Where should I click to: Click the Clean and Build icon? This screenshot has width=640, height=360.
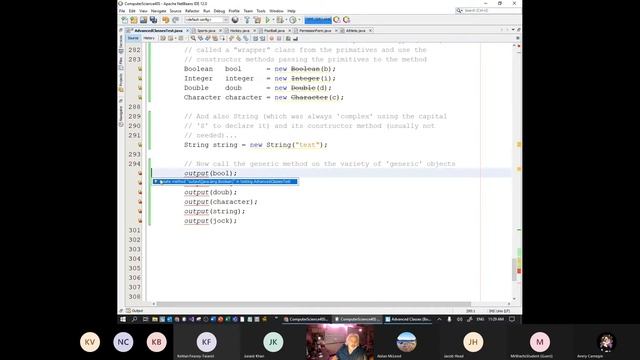click(x=257, y=20)
